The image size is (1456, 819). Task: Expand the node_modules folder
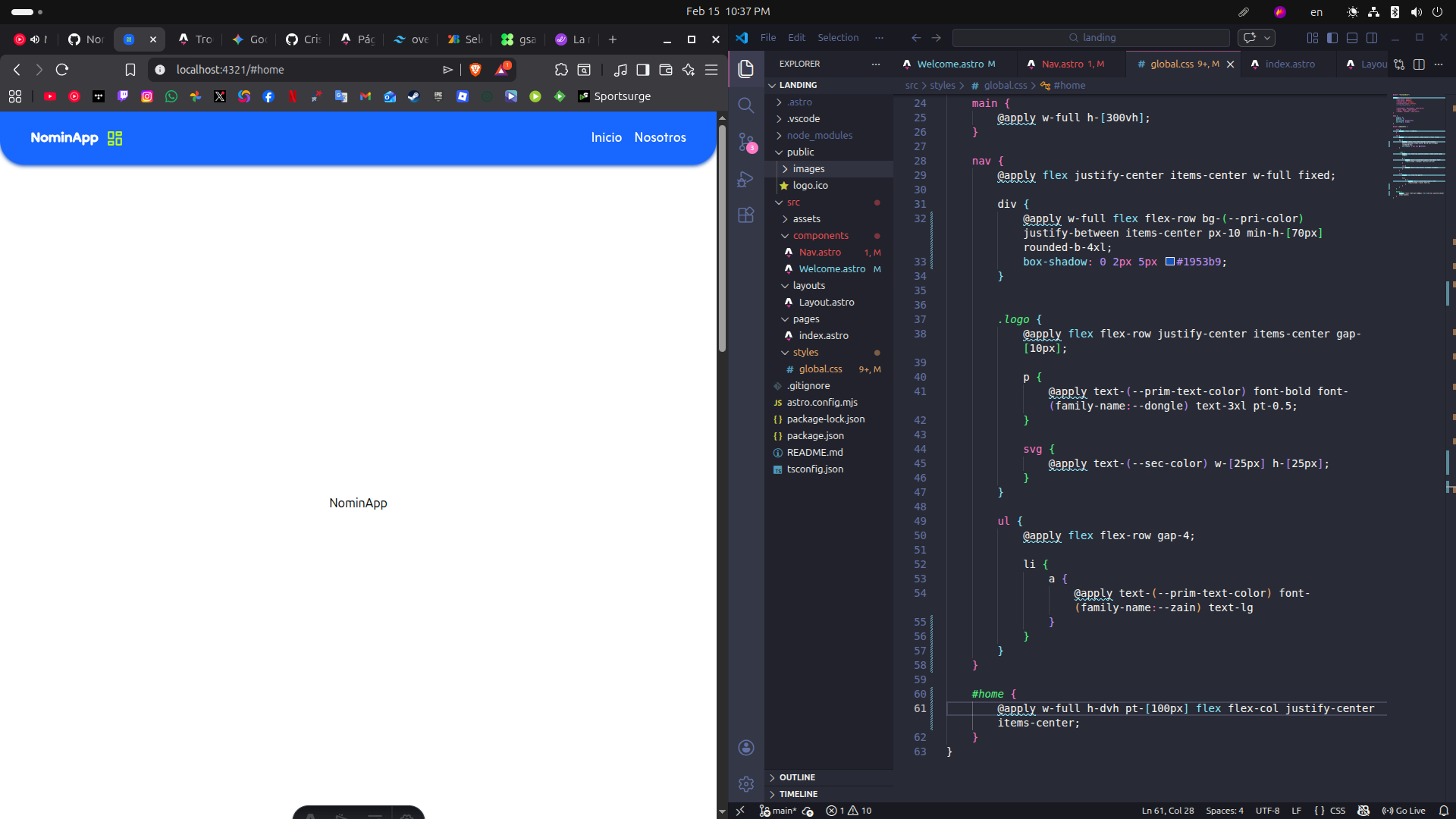point(819,135)
